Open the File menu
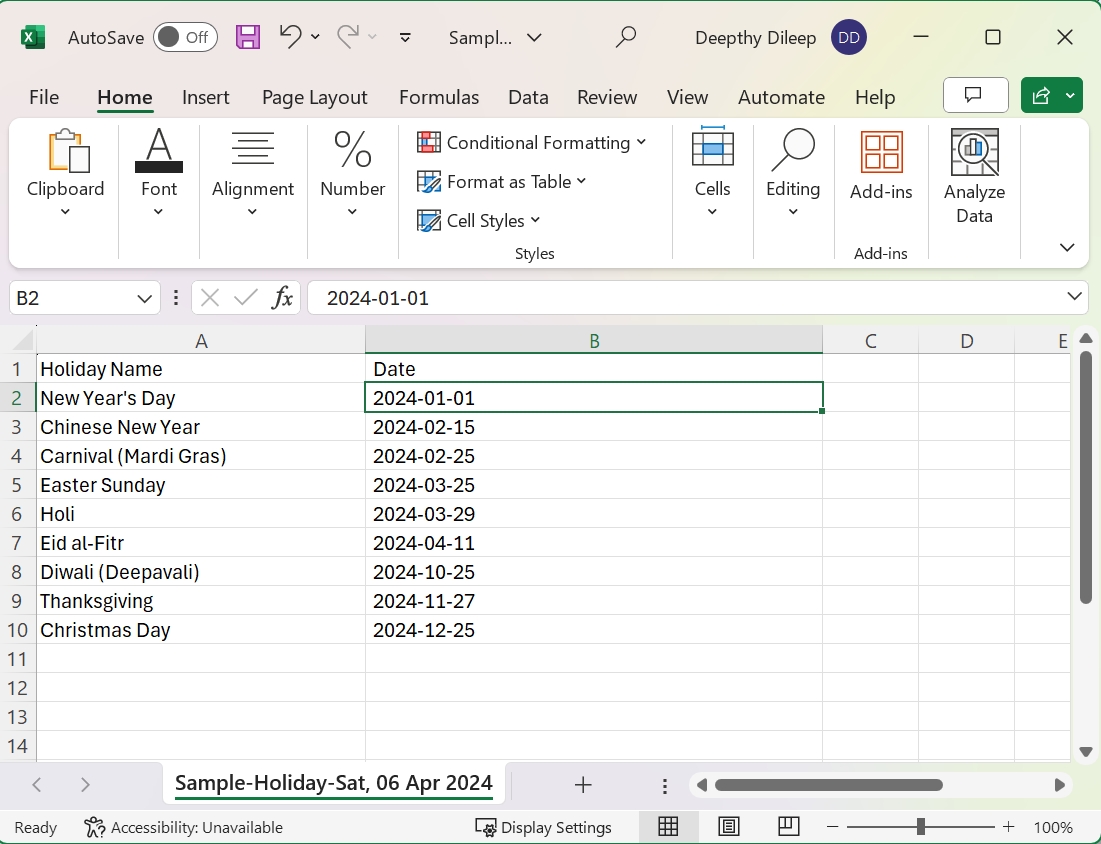The image size is (1101, 844). click(x=44, y=97)
